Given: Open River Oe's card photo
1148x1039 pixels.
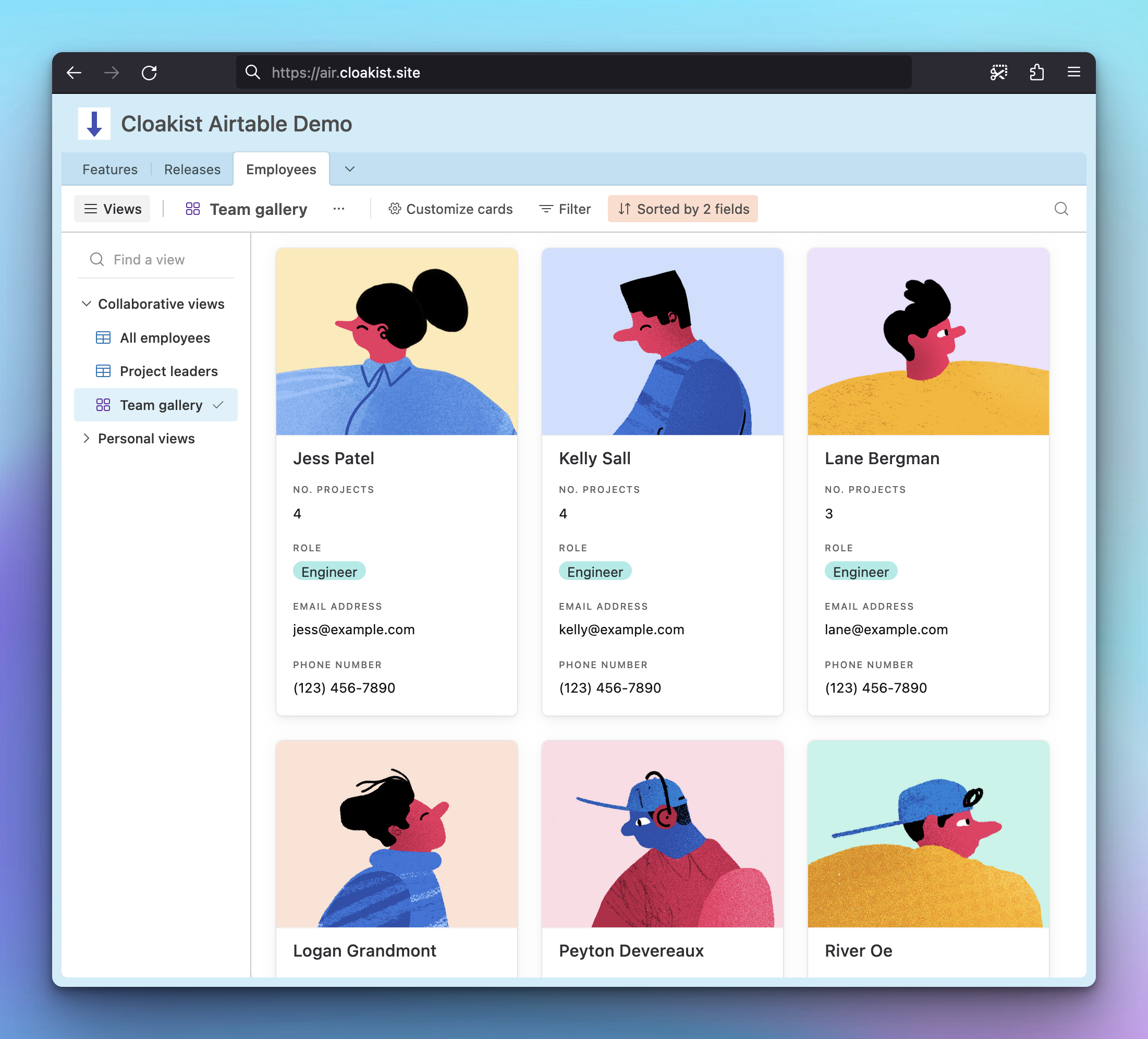Looking at the screenshot, I should (x=928, y=834).
